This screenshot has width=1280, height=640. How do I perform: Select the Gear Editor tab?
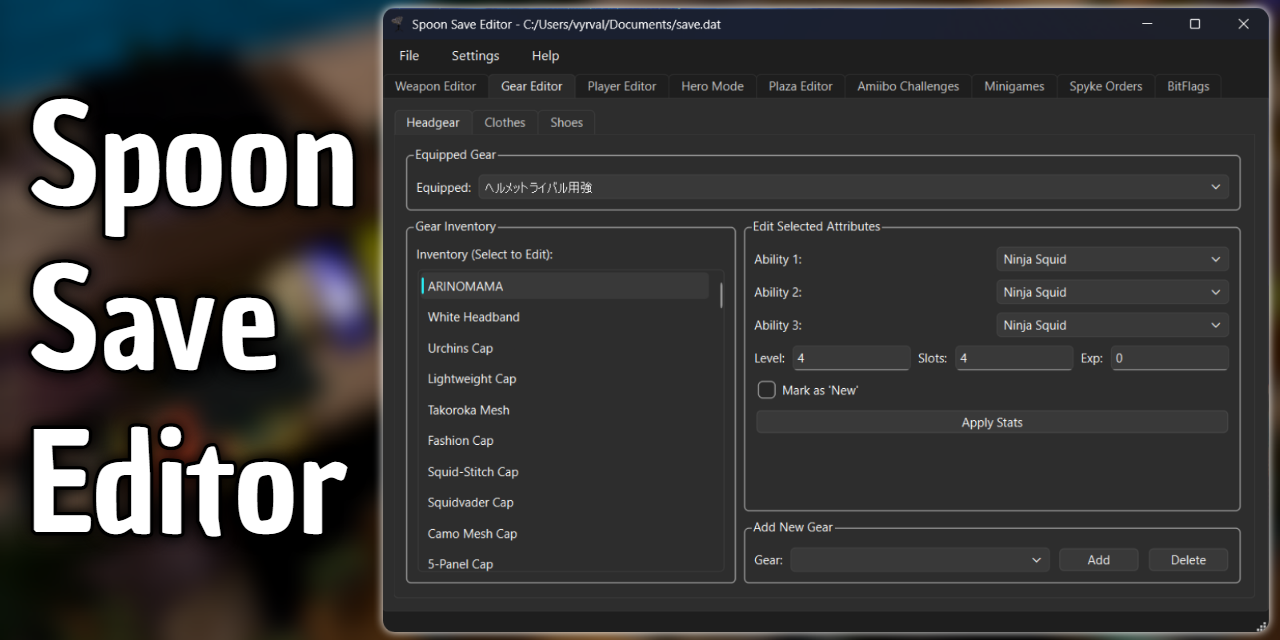point(532,86)
